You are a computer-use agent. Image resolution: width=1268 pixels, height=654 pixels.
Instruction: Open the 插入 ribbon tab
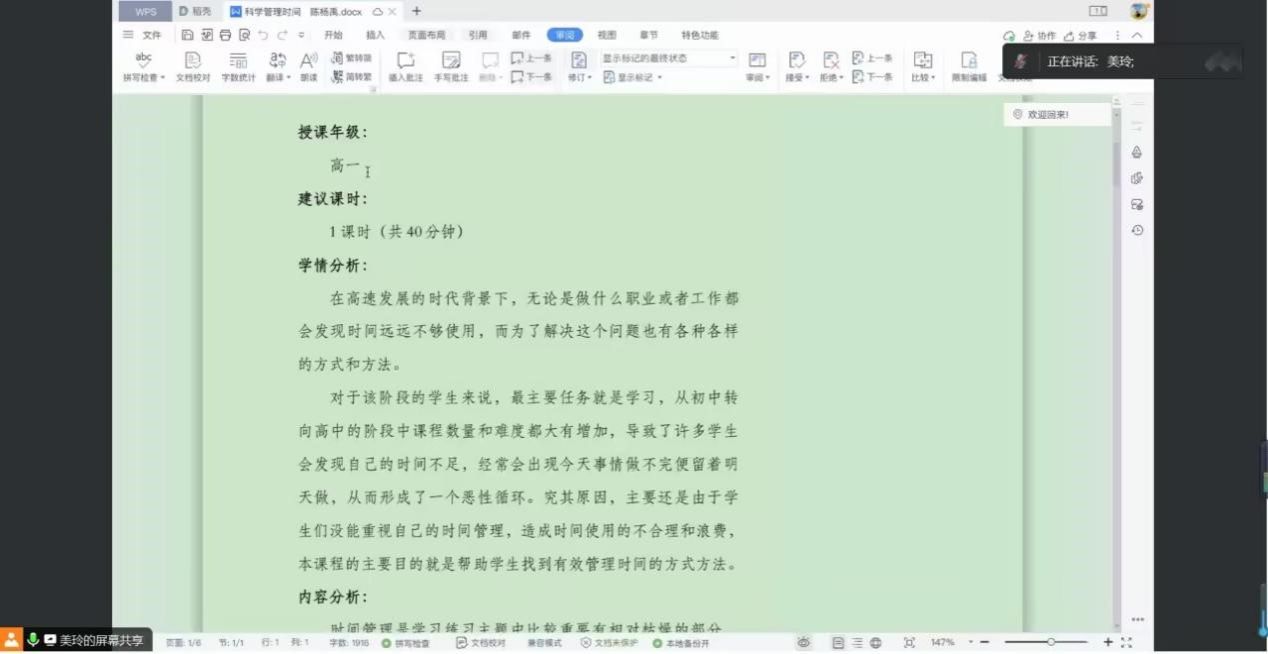tap(375, 35)
